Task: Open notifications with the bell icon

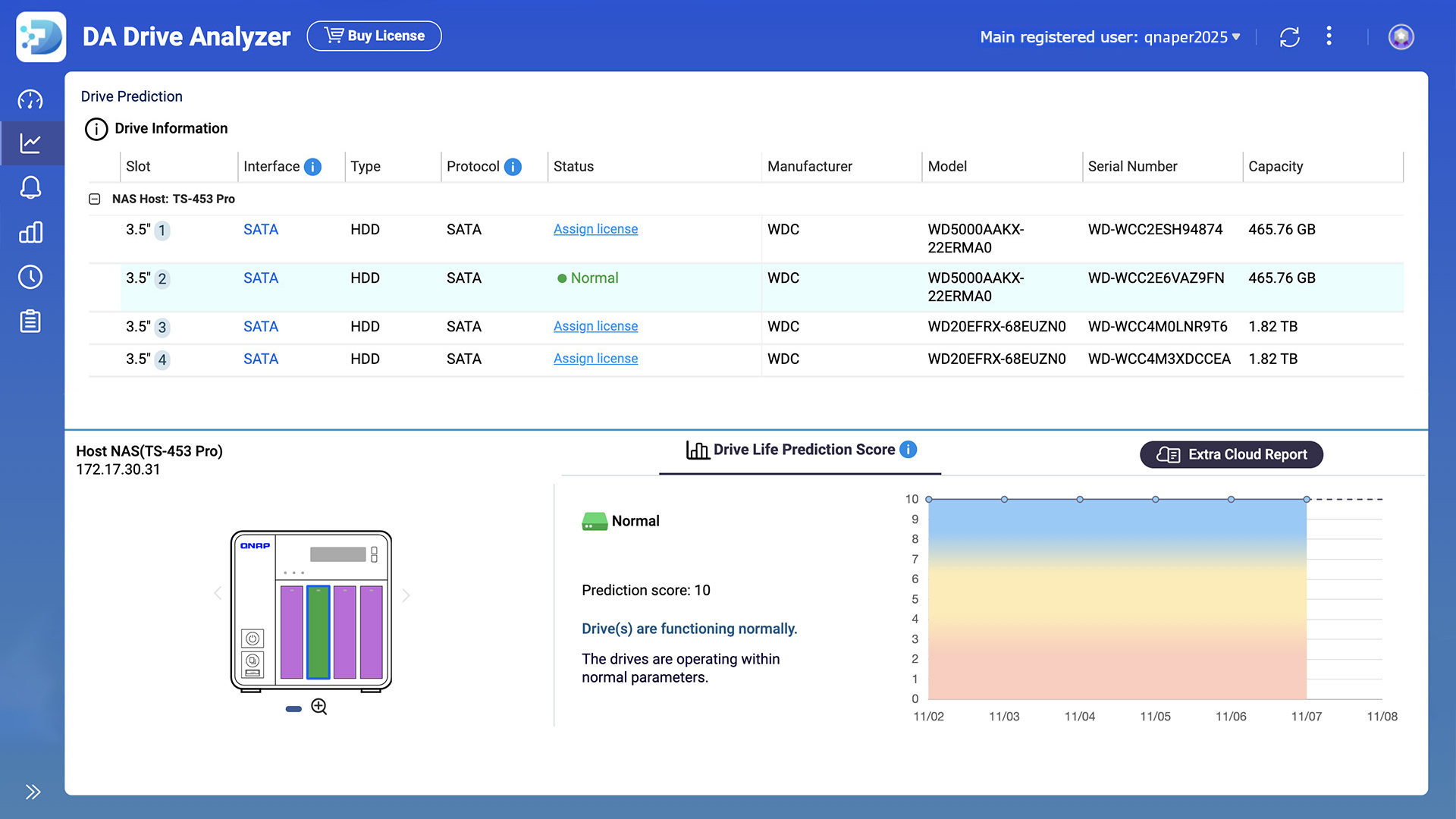Action: [31, 187]
